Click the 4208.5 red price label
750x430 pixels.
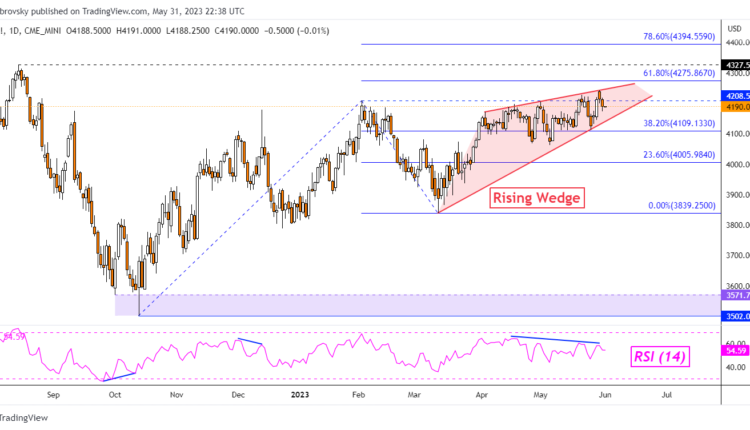[735, 95]
